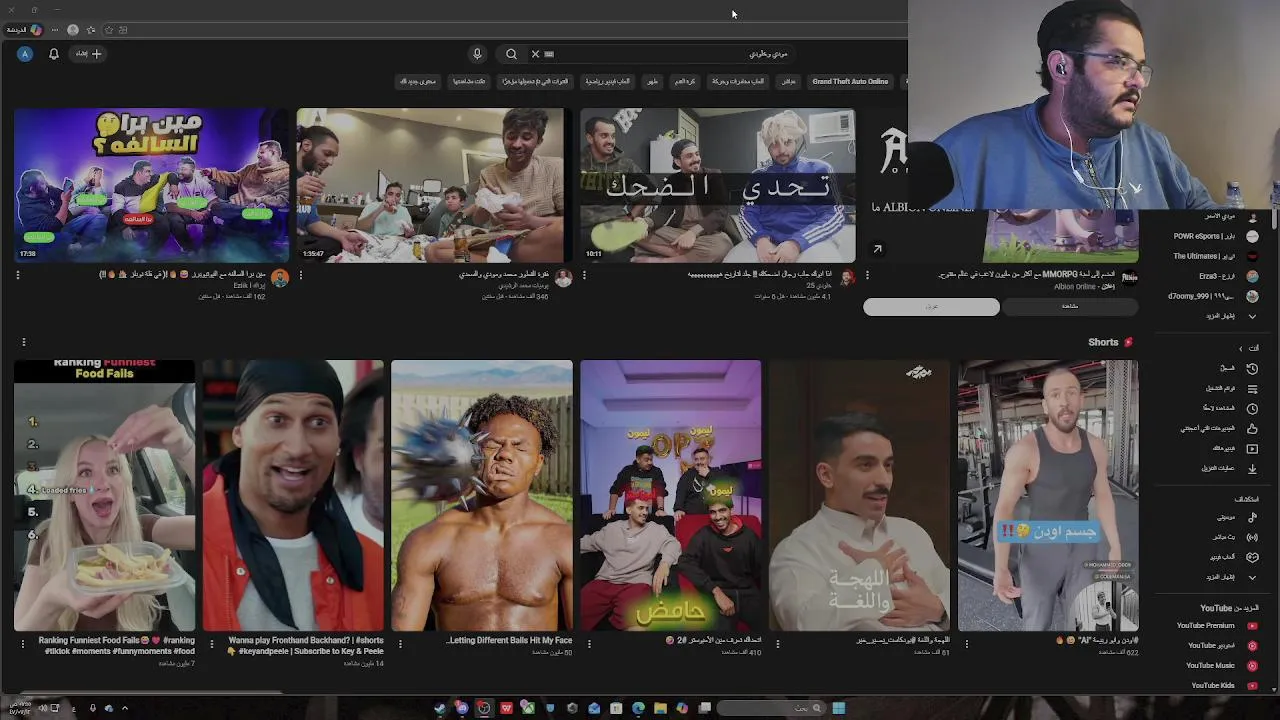Open the 'You' section chevron heading

click(1248, 348)
